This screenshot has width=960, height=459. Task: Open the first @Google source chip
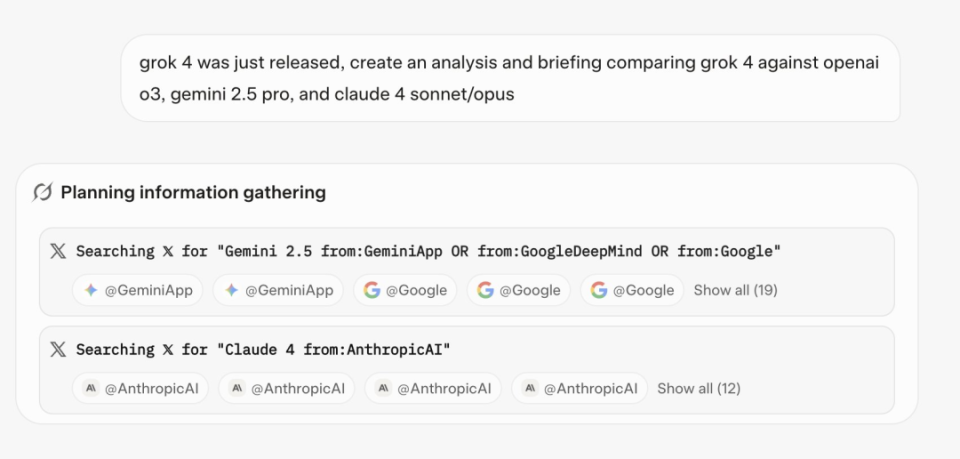click(405, 290)
